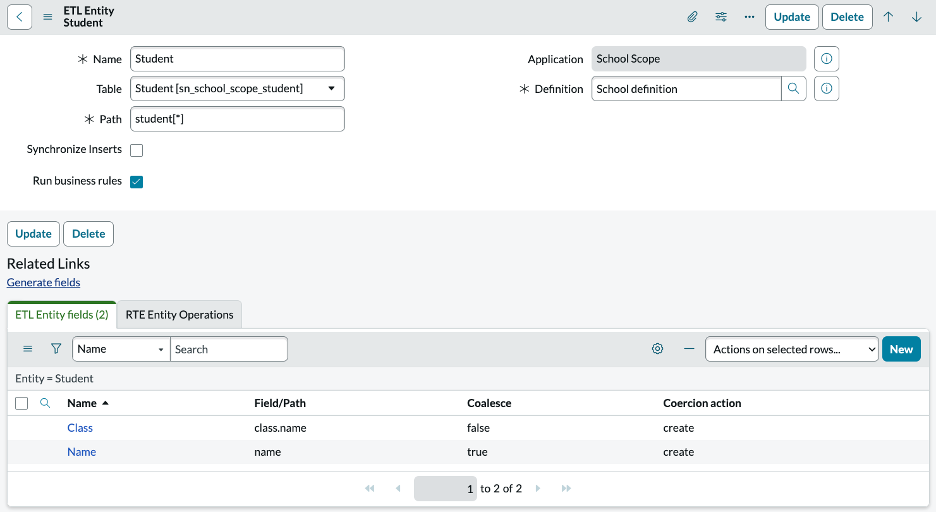Click Coalesce value false in Class row
936x512 pixels.
click(x=478, y=428)
